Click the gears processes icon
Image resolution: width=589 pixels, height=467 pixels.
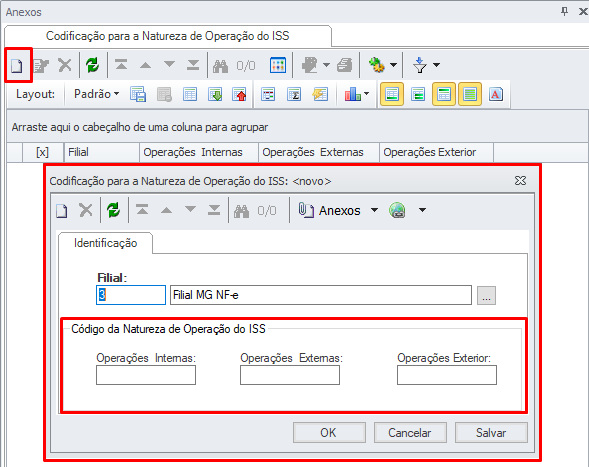(x=377, y=65)
